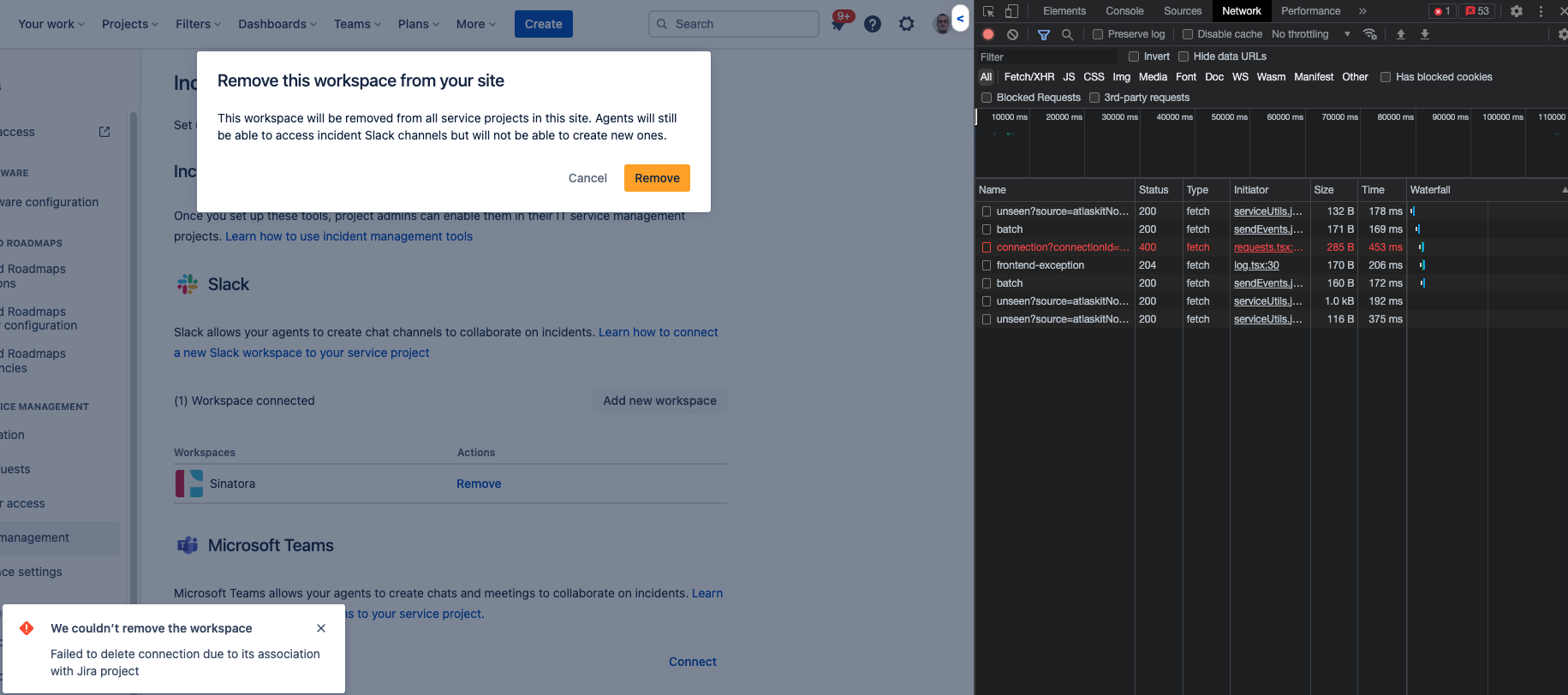Click the Jira Search field

pyautogui.click(x=734, y=24)
